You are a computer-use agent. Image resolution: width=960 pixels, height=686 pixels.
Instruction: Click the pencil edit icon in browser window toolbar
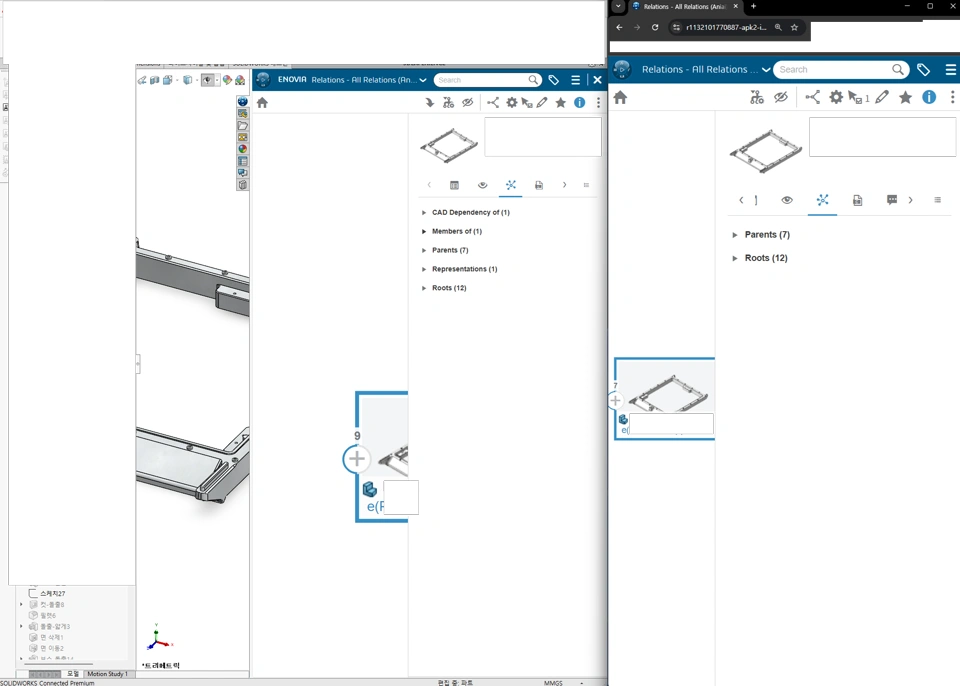point(882,97)
